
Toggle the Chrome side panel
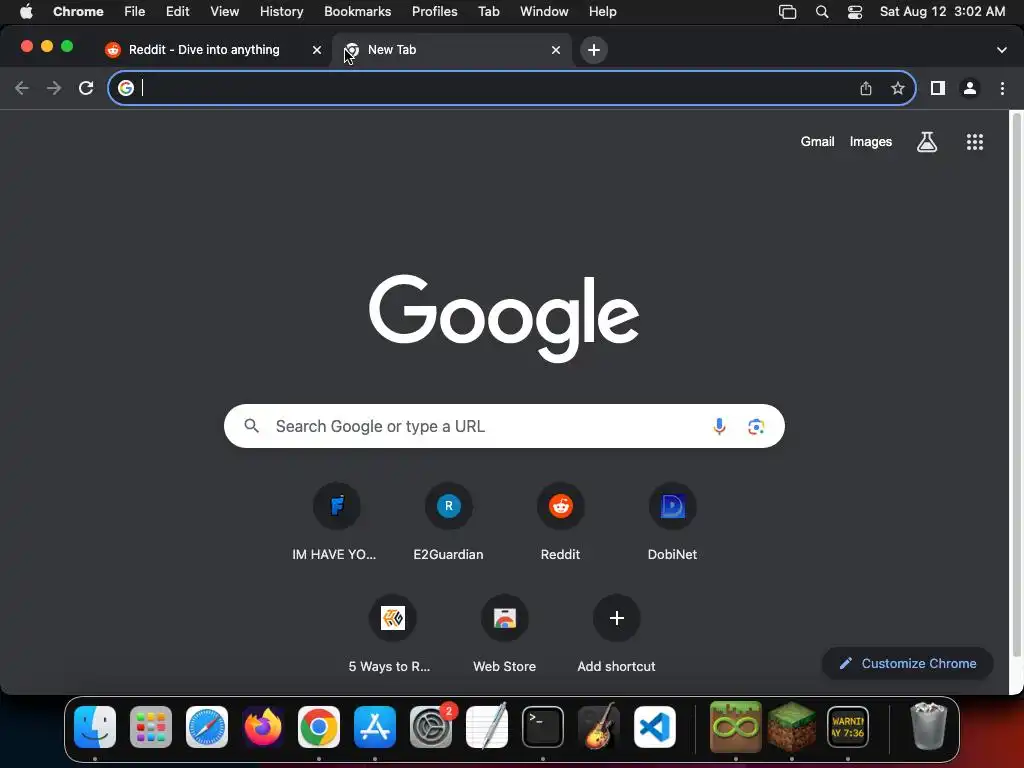click(938, 88)
